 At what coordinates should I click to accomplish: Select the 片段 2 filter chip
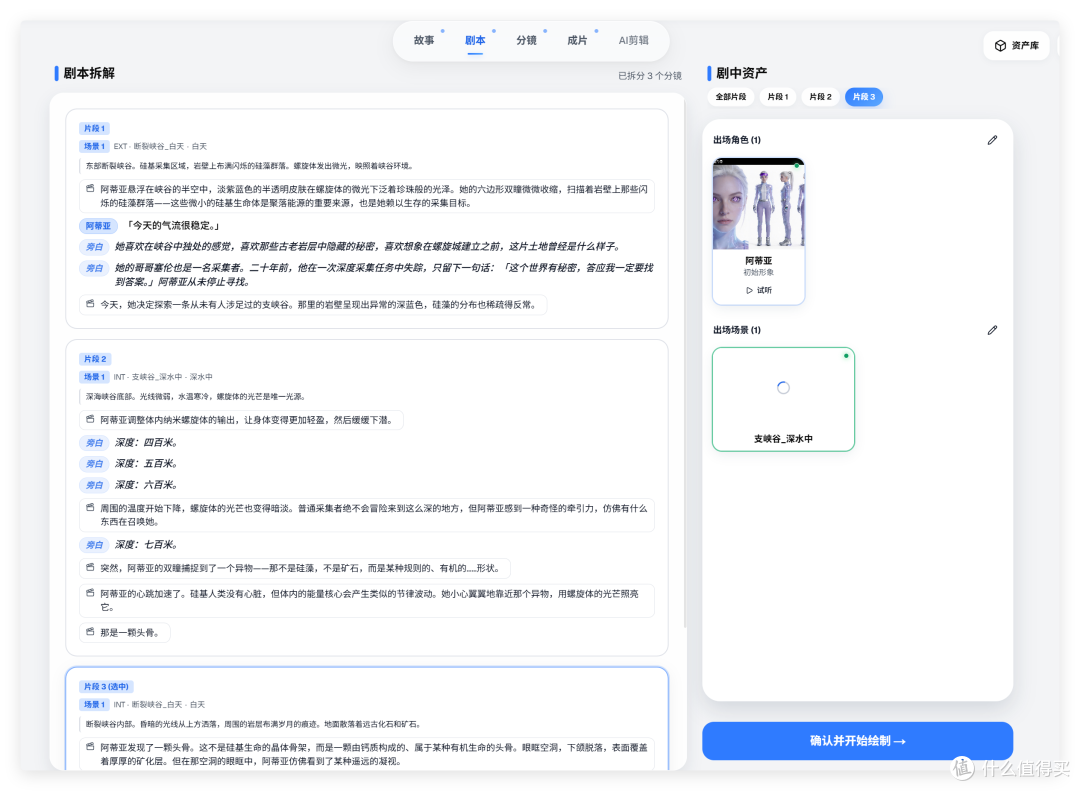tap(820, 97)
